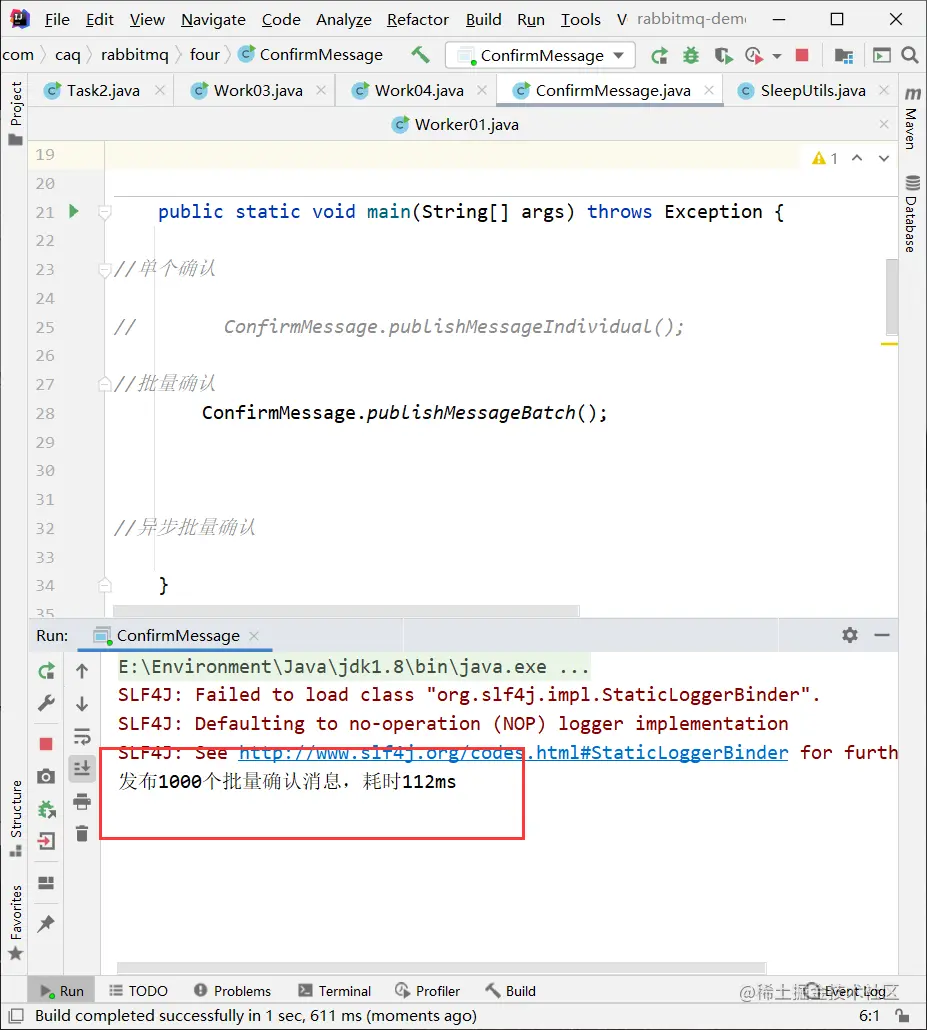
Task: Open the Database side panel
Action: (912, 214)
